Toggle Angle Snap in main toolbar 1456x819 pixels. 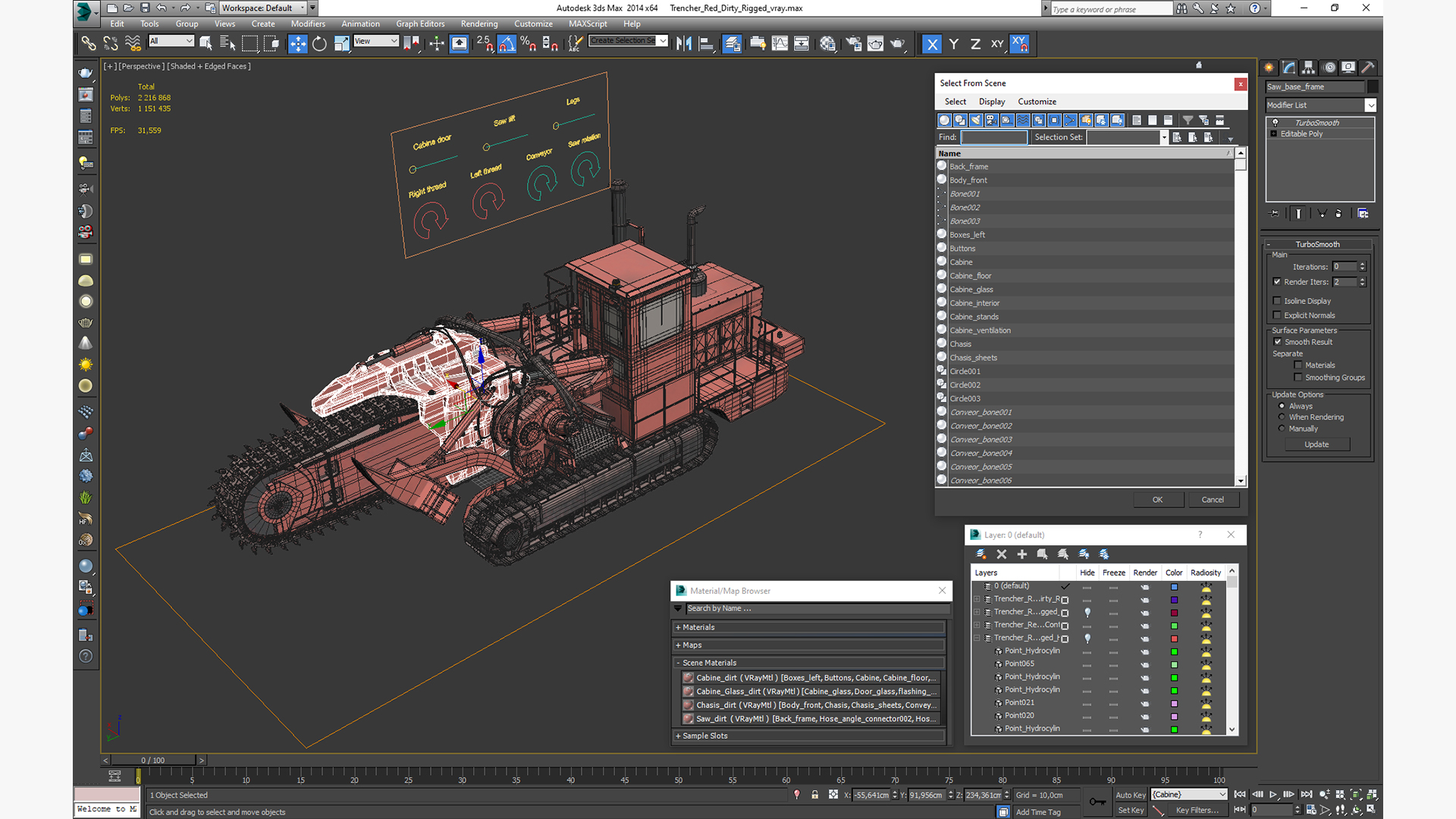tap(507, 44)
